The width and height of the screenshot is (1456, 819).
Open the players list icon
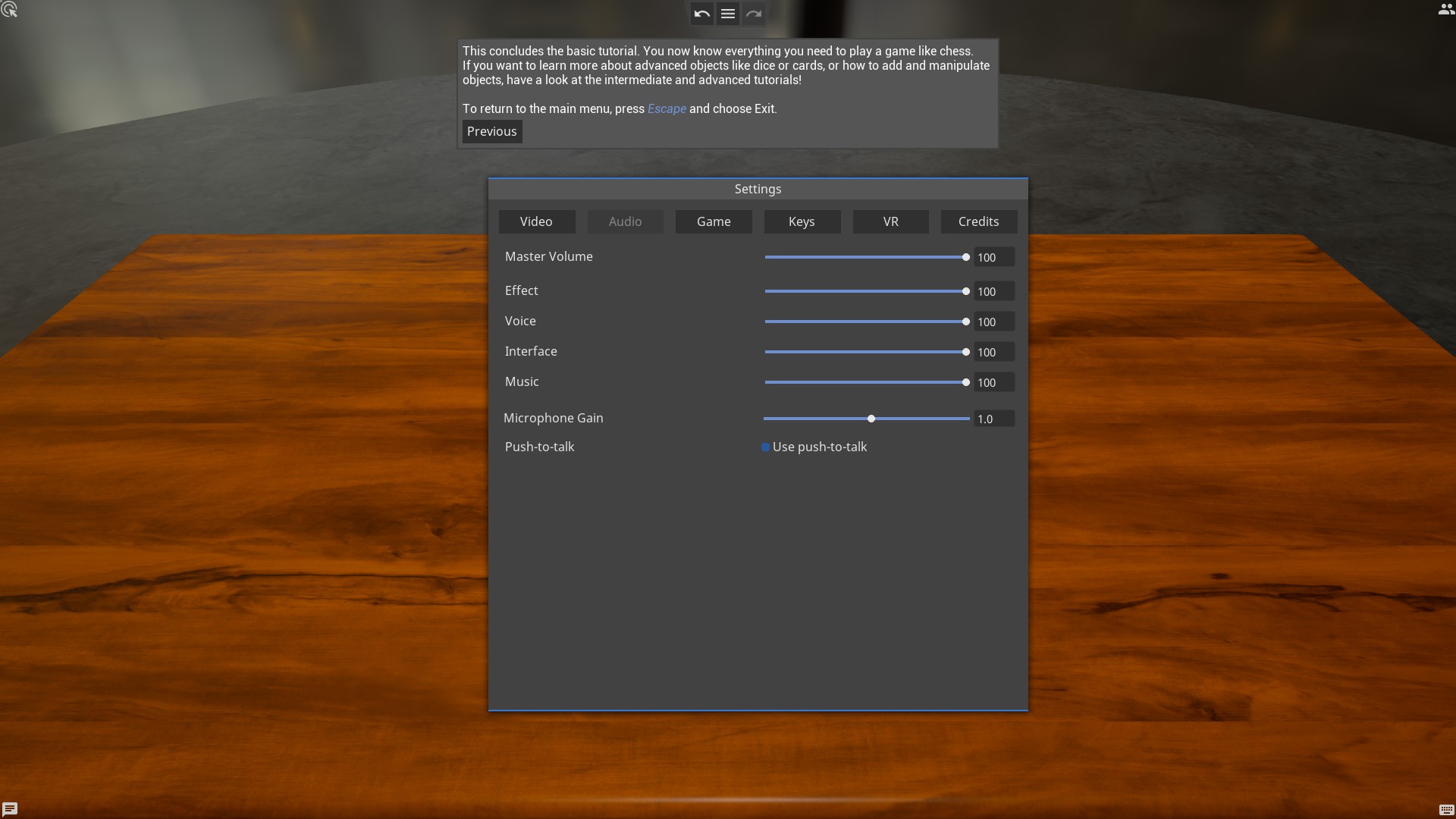click(x=1445, y=10)
